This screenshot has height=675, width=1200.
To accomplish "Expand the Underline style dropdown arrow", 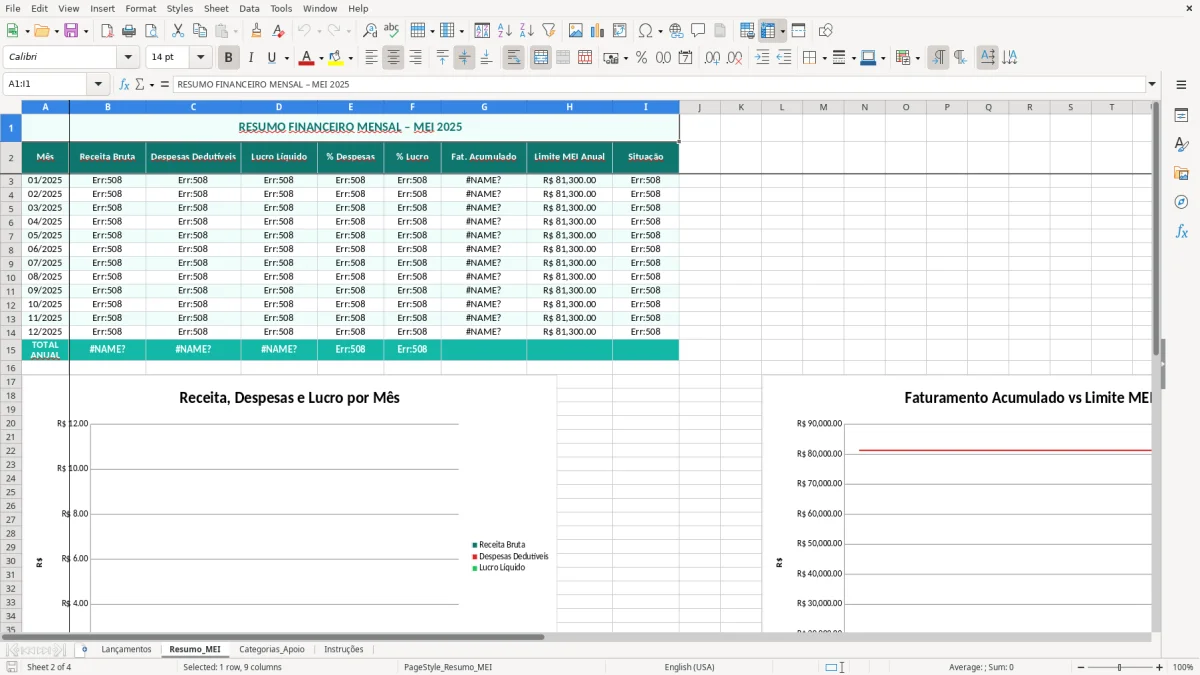I will [286, 58].
